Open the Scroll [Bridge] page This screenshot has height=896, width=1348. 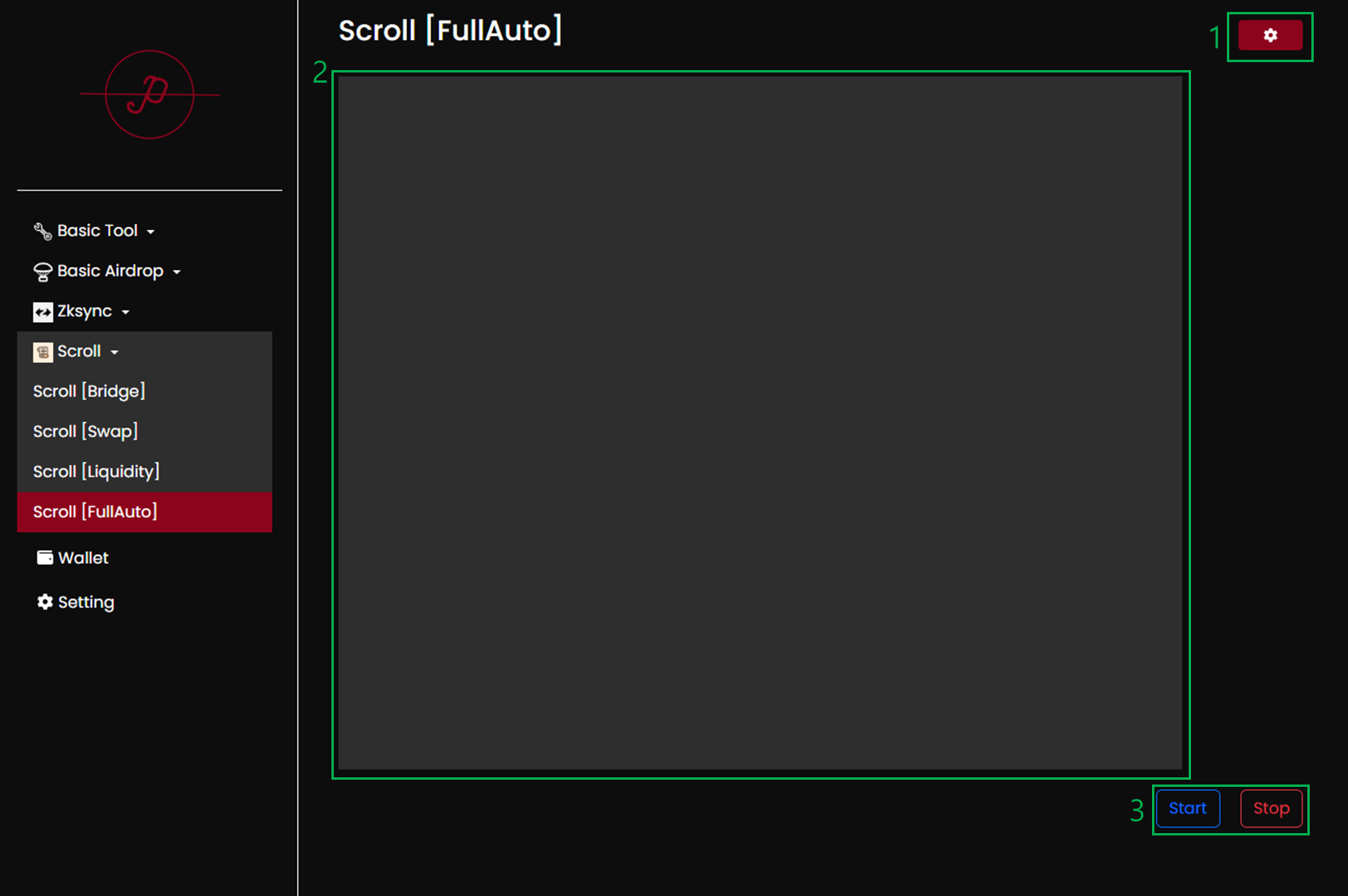[89, 391]
